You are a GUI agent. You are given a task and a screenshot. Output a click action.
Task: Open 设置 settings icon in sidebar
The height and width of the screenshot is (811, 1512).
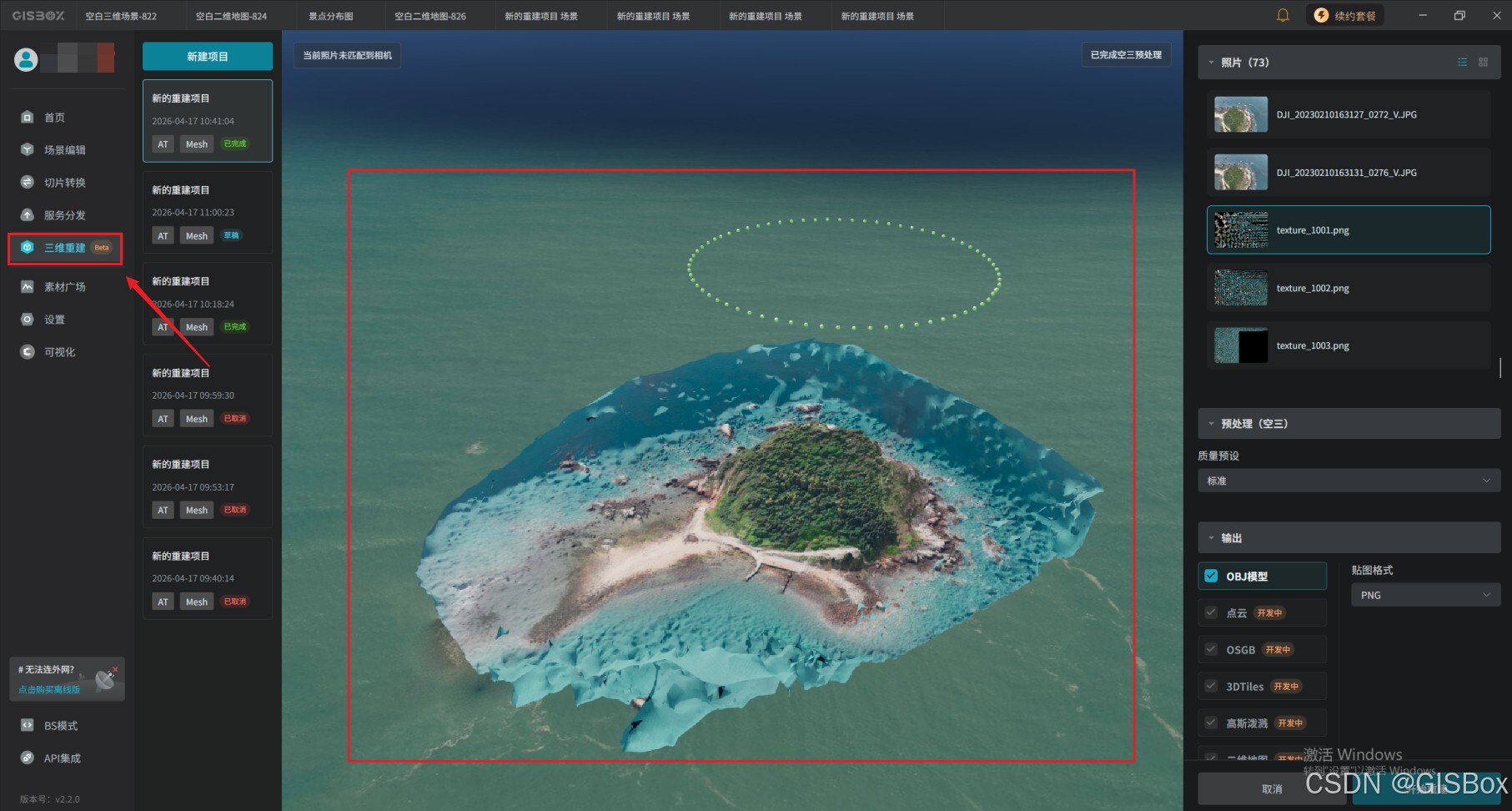click(28, 320)
